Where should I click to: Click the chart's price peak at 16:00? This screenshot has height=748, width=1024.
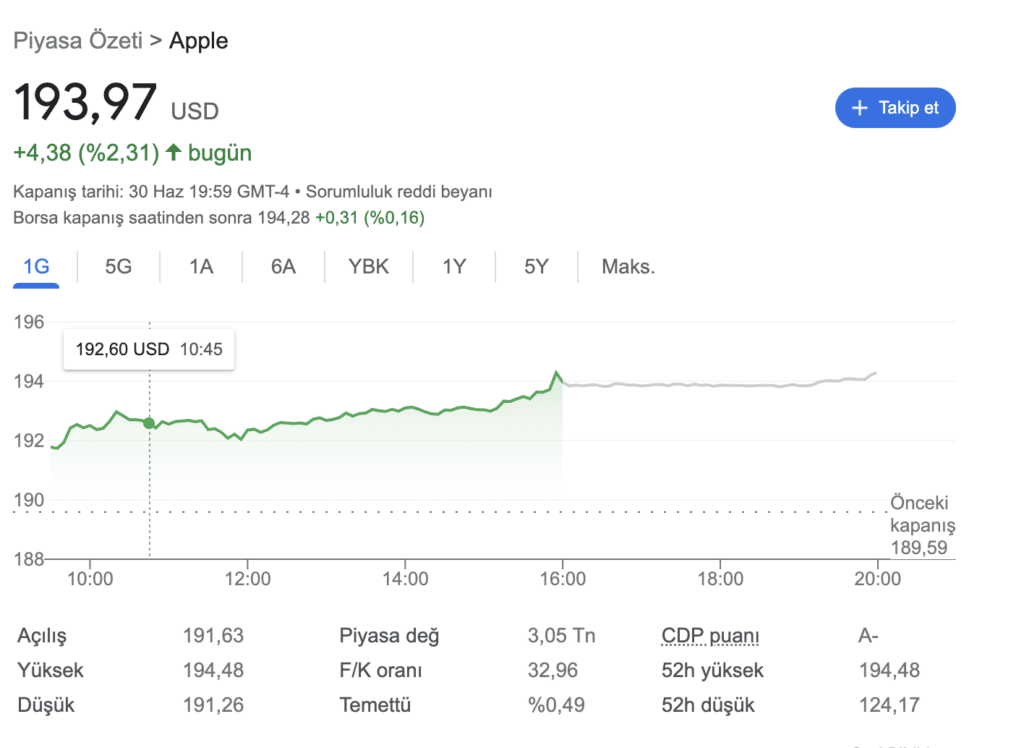[x=556, y=373]
